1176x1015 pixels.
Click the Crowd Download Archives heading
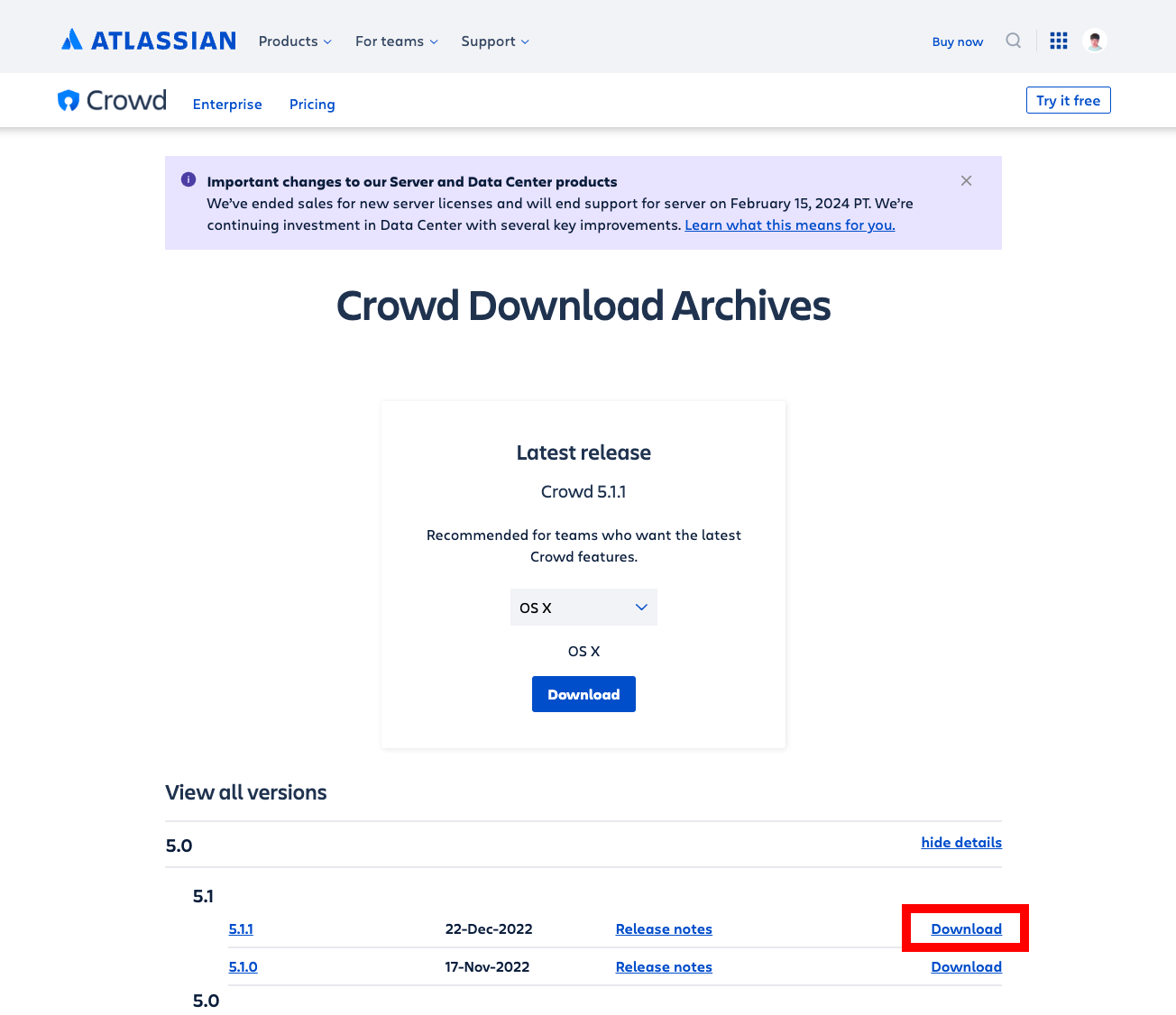pyautogui.click(x=583, y=306)
